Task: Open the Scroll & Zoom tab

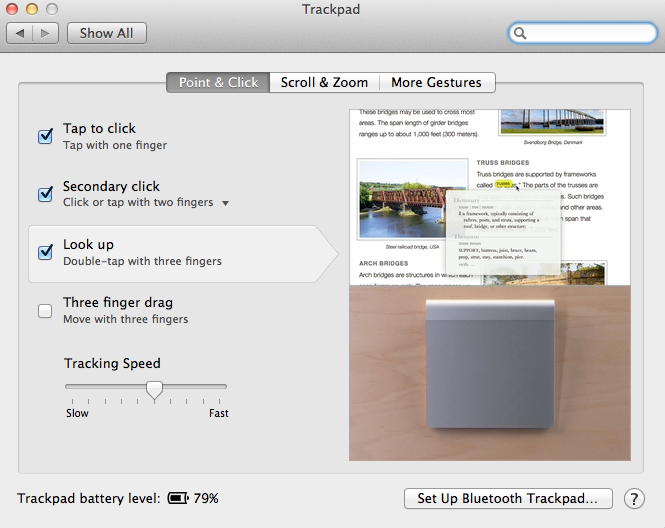Action: (x=324, y=82)
